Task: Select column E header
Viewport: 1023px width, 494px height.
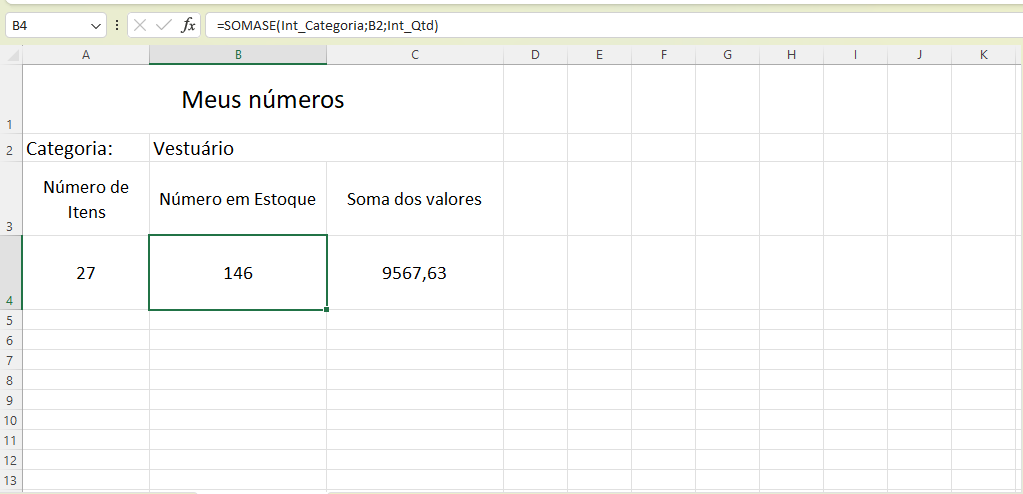Action: coord(599,55)
